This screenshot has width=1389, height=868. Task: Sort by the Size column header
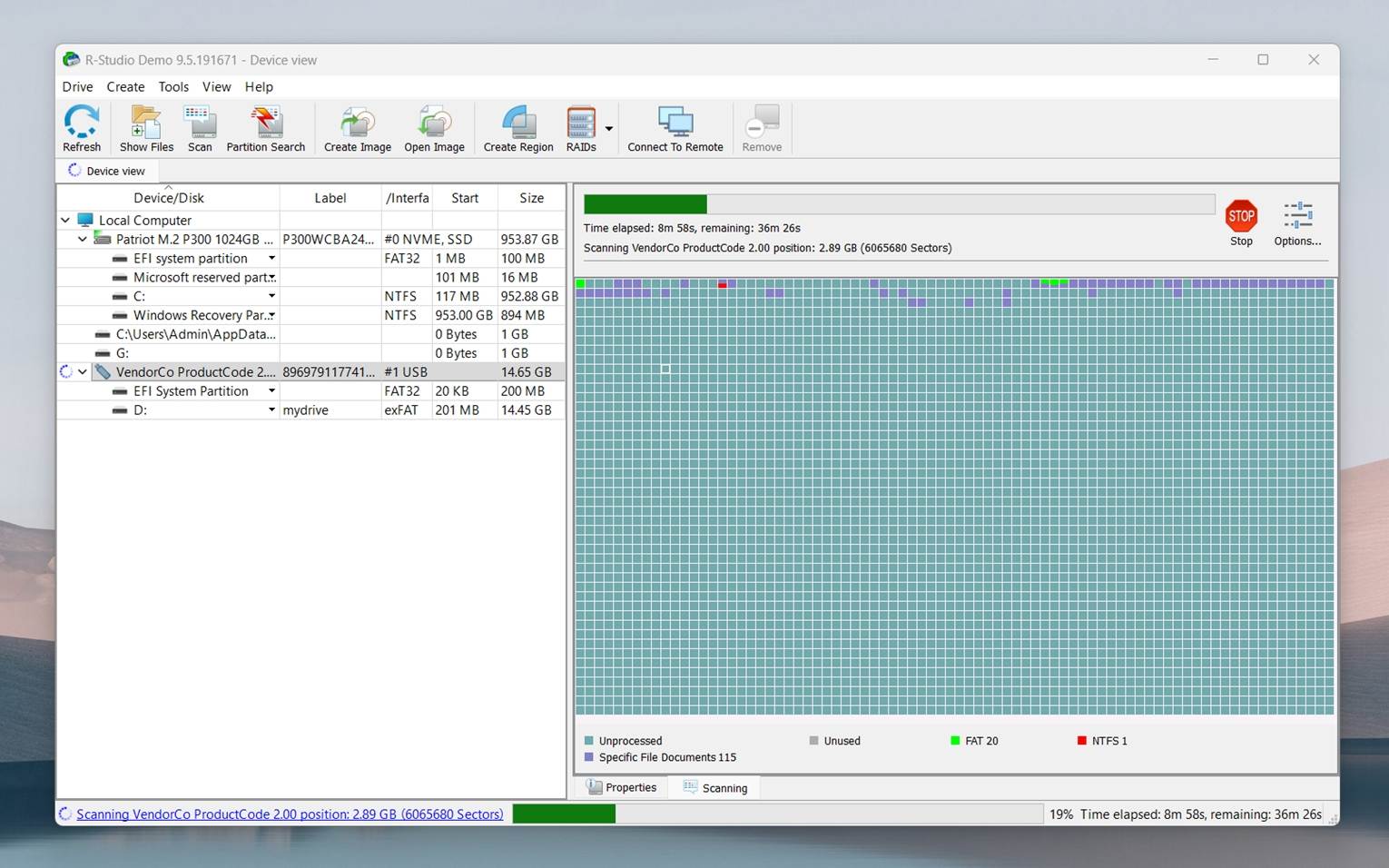pos(531,198)
